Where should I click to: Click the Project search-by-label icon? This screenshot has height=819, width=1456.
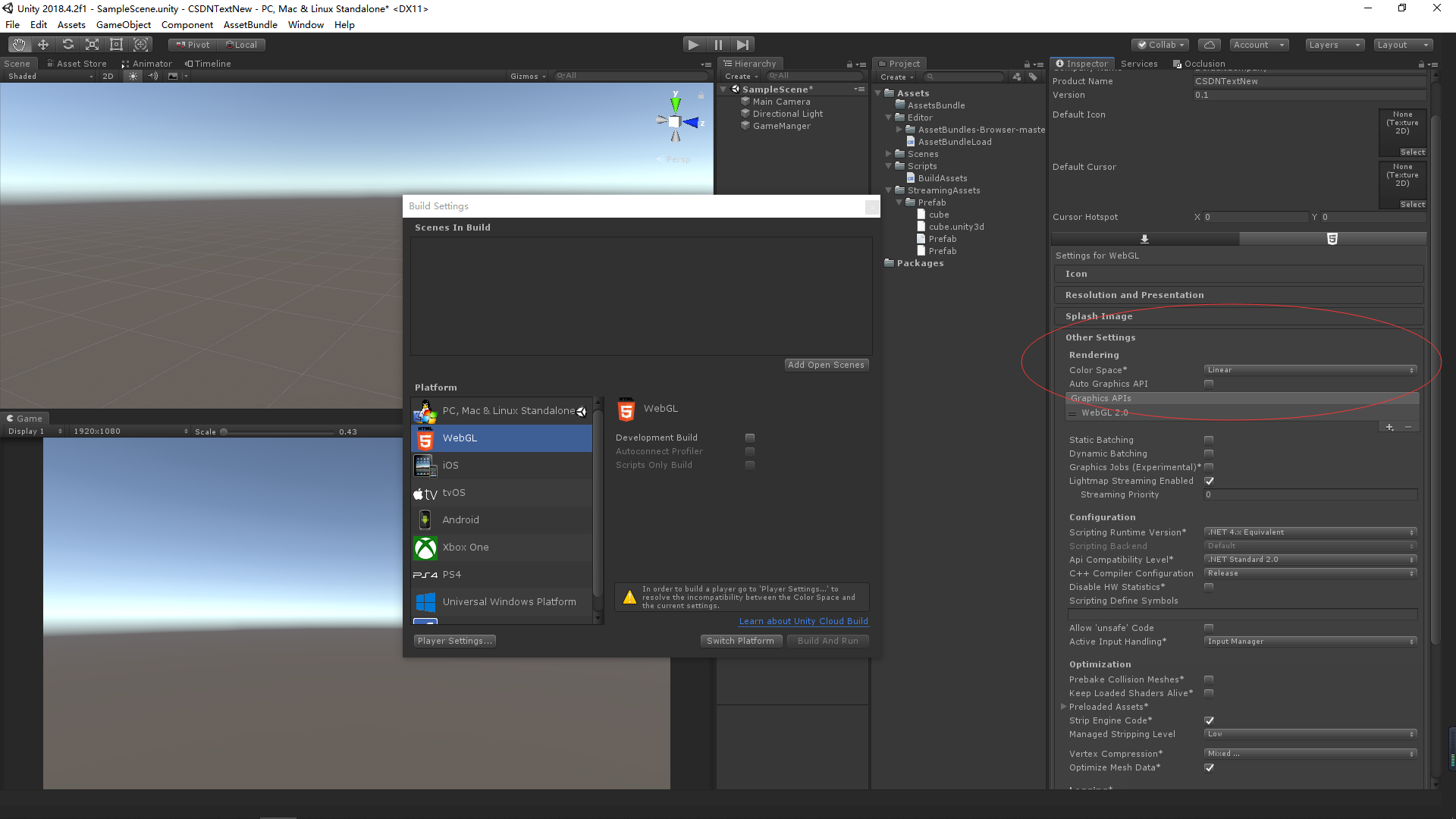coord(1033,77)
